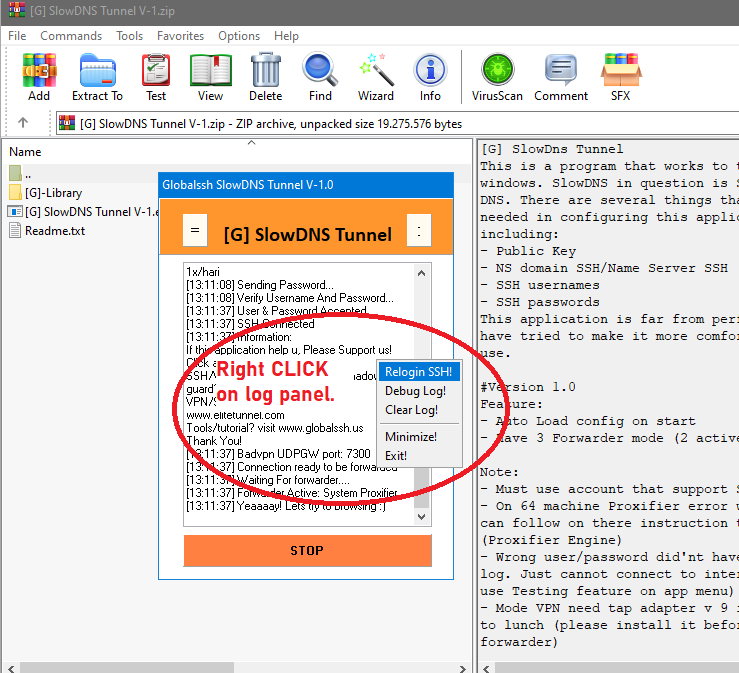739x673 pixels.
Task: Click log line 'www.elitetunnel.com'
Action: pos(236,415)
